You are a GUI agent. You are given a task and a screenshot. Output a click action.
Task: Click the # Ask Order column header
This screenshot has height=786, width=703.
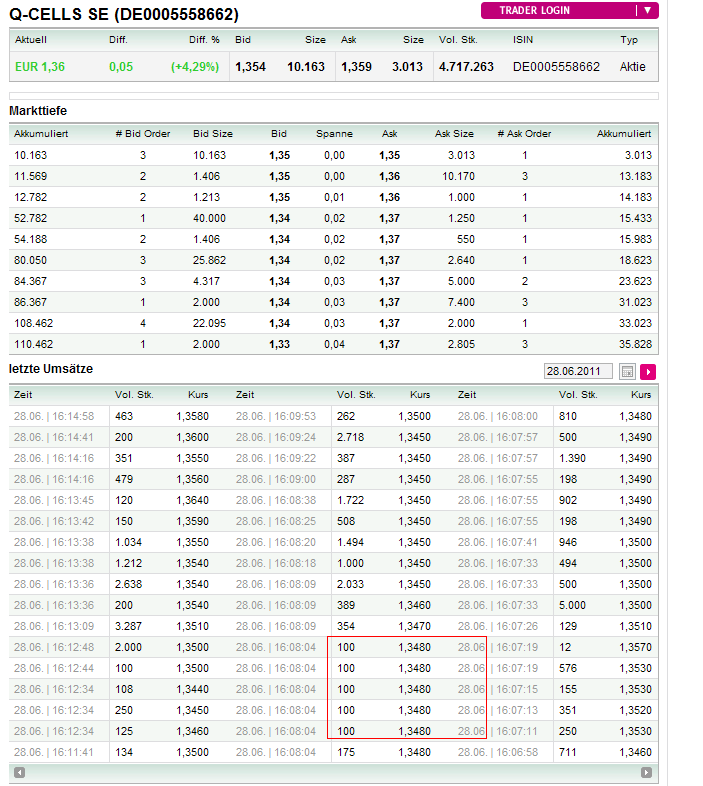[x=524, y=134]
